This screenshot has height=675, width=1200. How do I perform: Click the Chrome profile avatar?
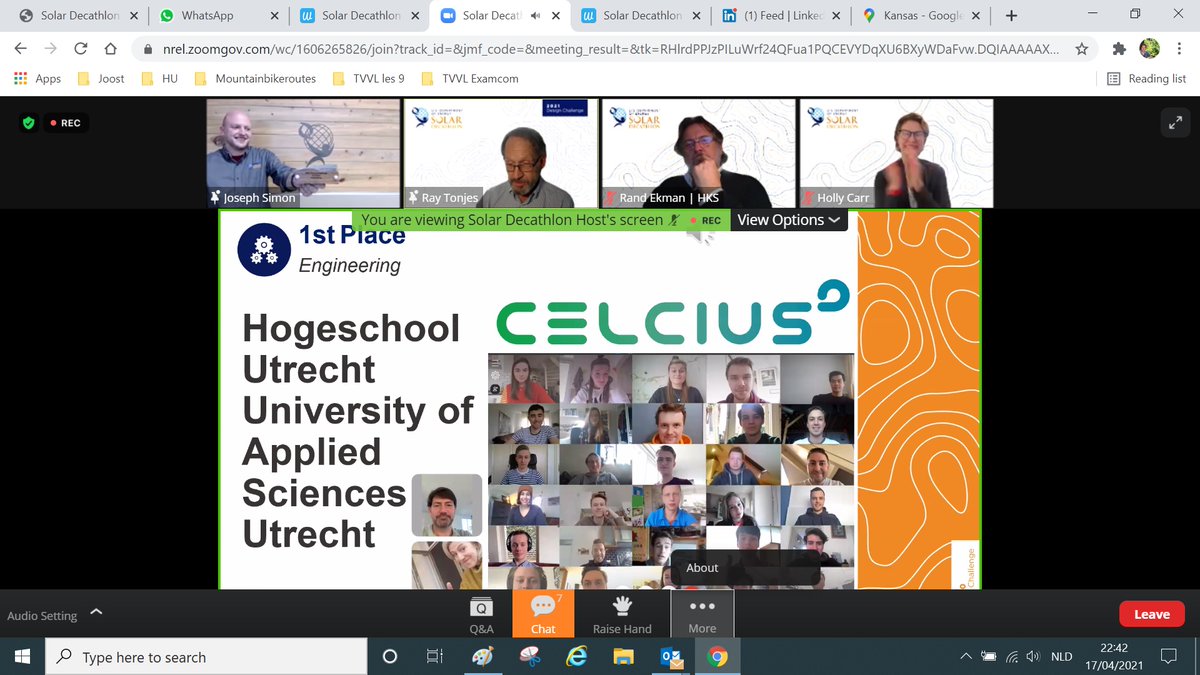1150,49
